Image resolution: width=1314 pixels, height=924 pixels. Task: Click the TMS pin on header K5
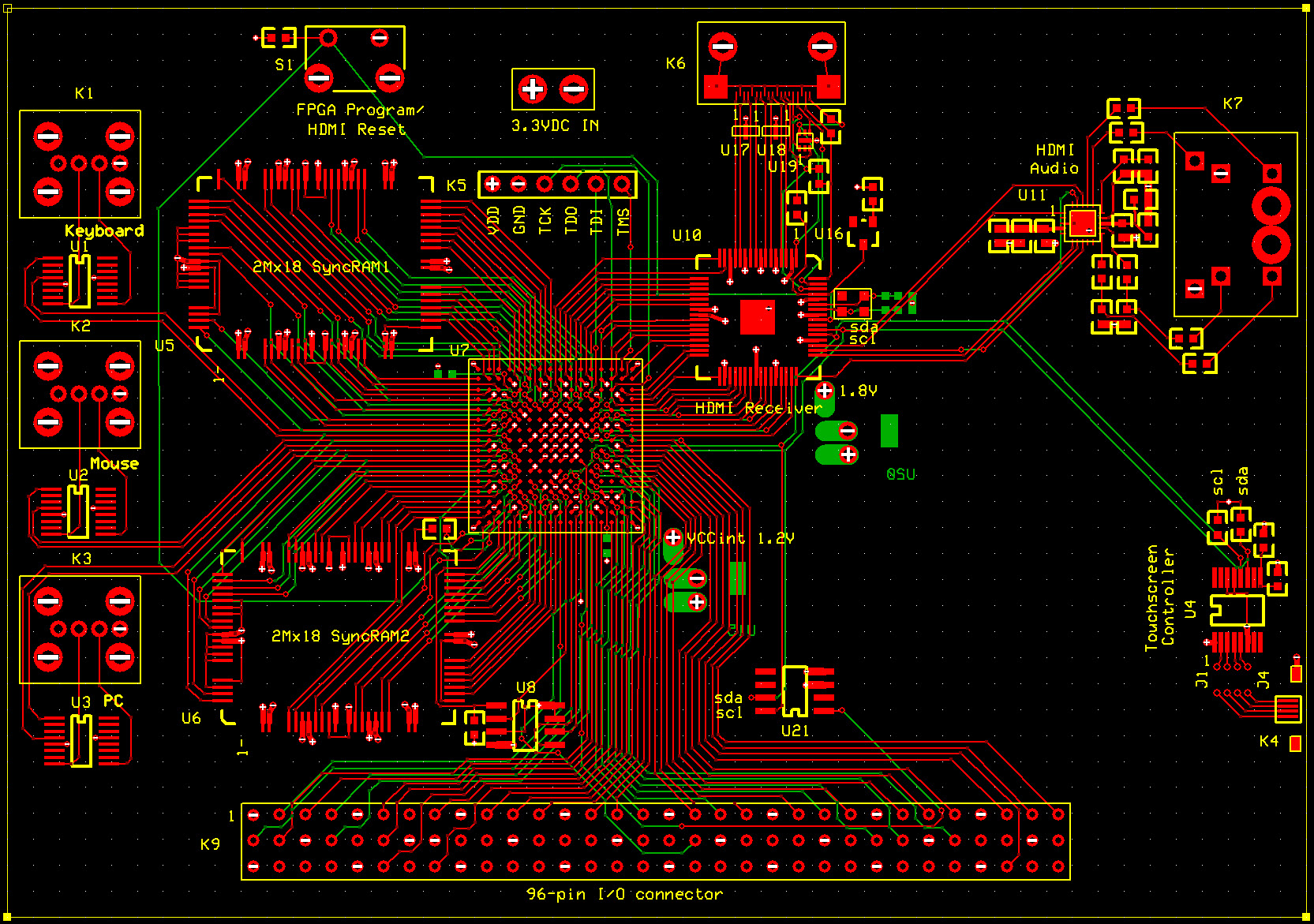[623, 185]
